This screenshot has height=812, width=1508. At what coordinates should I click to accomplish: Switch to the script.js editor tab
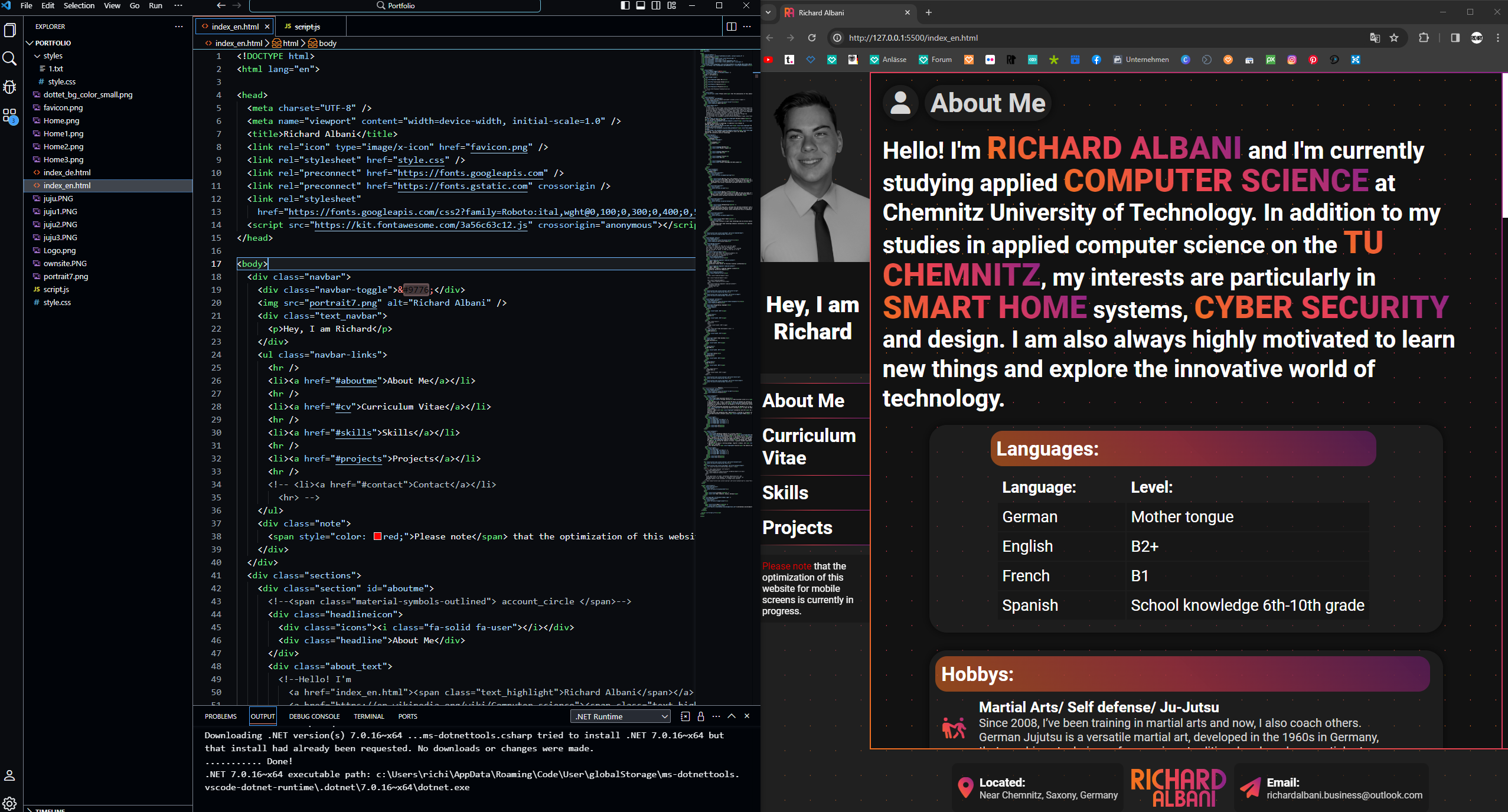306,27
